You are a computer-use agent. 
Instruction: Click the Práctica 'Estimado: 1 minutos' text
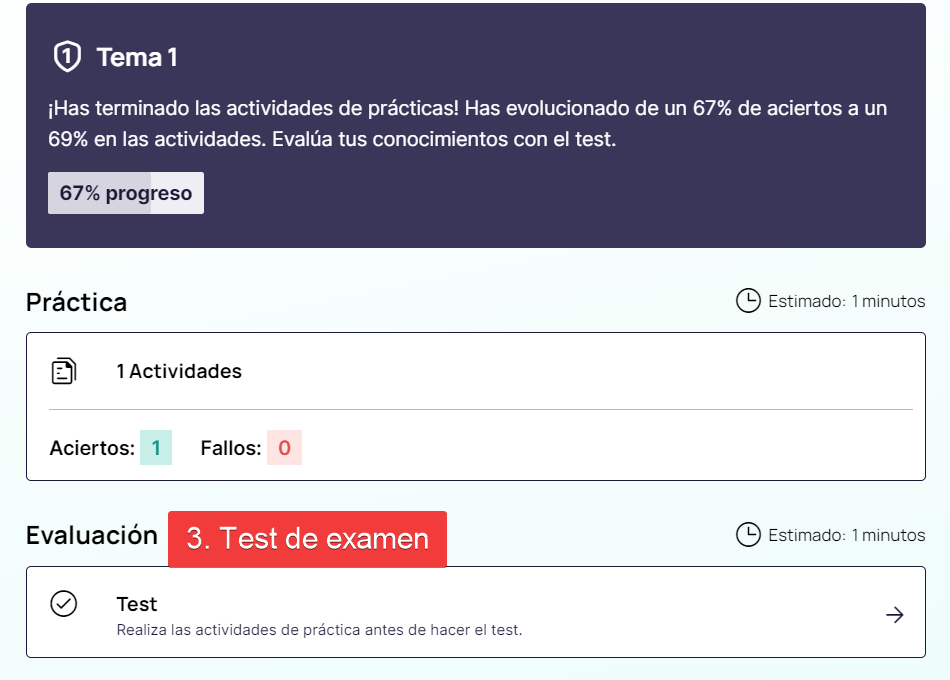pos(846,301)
